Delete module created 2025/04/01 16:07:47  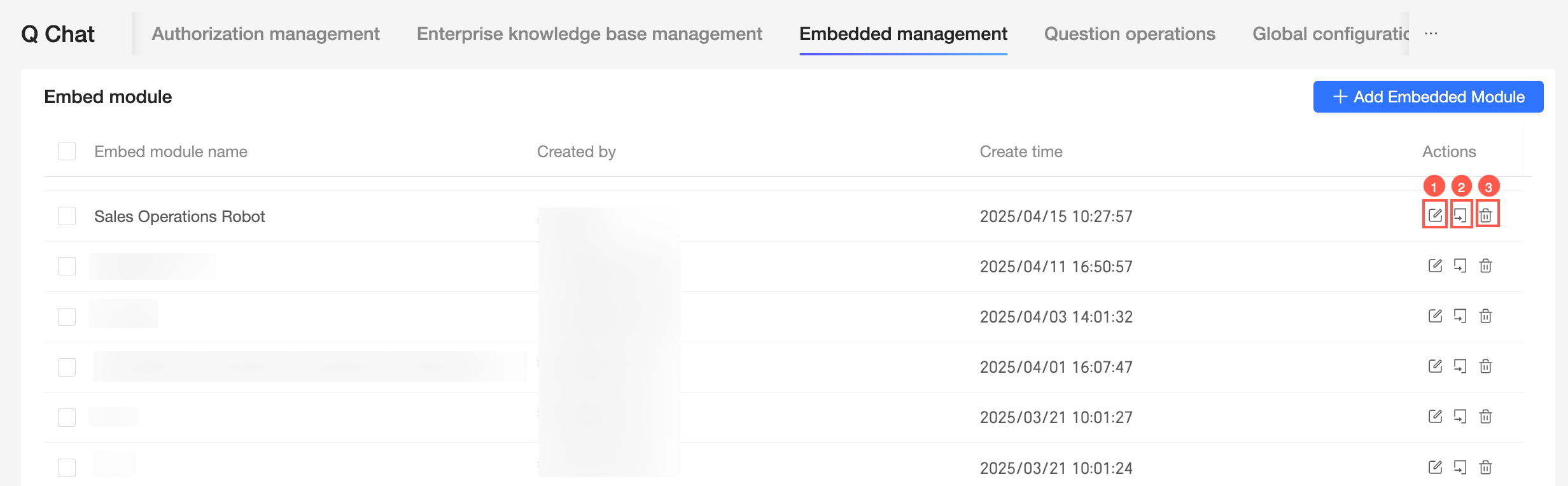pos(1486,366)
